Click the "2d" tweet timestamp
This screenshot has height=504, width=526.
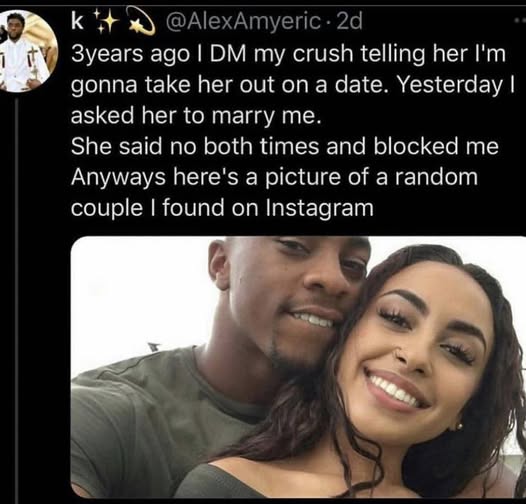click(x=349, y=21)
